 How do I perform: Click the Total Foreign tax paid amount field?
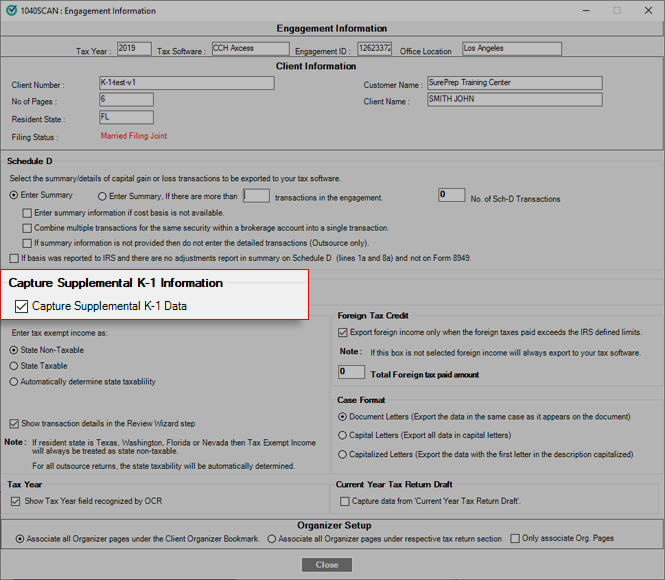(x=352, y=372)
